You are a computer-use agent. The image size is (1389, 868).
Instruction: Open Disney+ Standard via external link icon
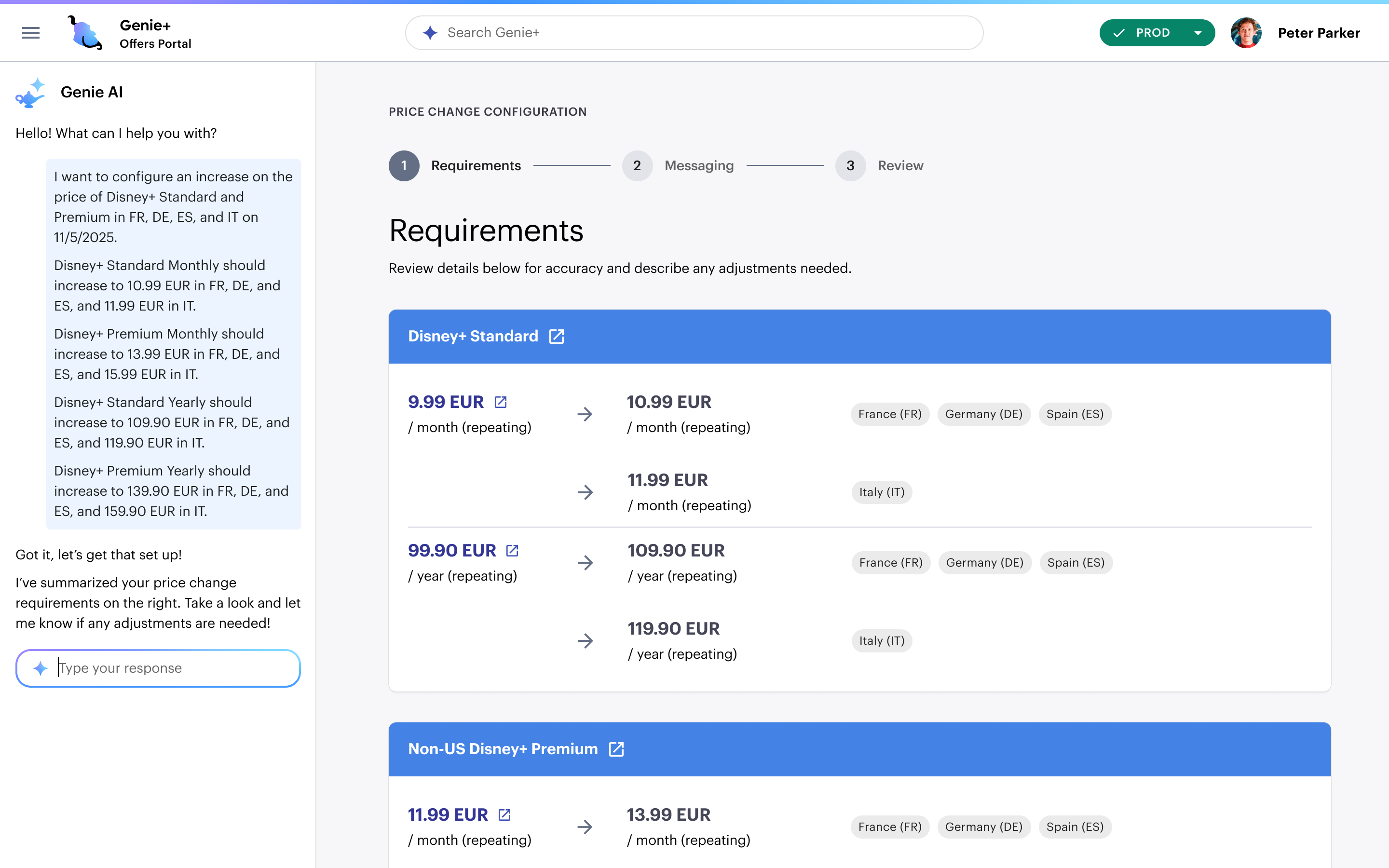coord(557,336)
